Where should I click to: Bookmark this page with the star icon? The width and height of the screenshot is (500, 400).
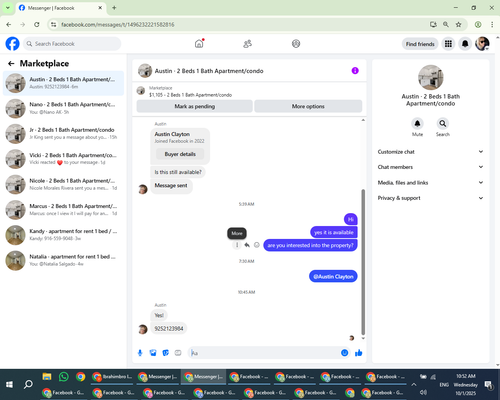click(x=459, y=24)
